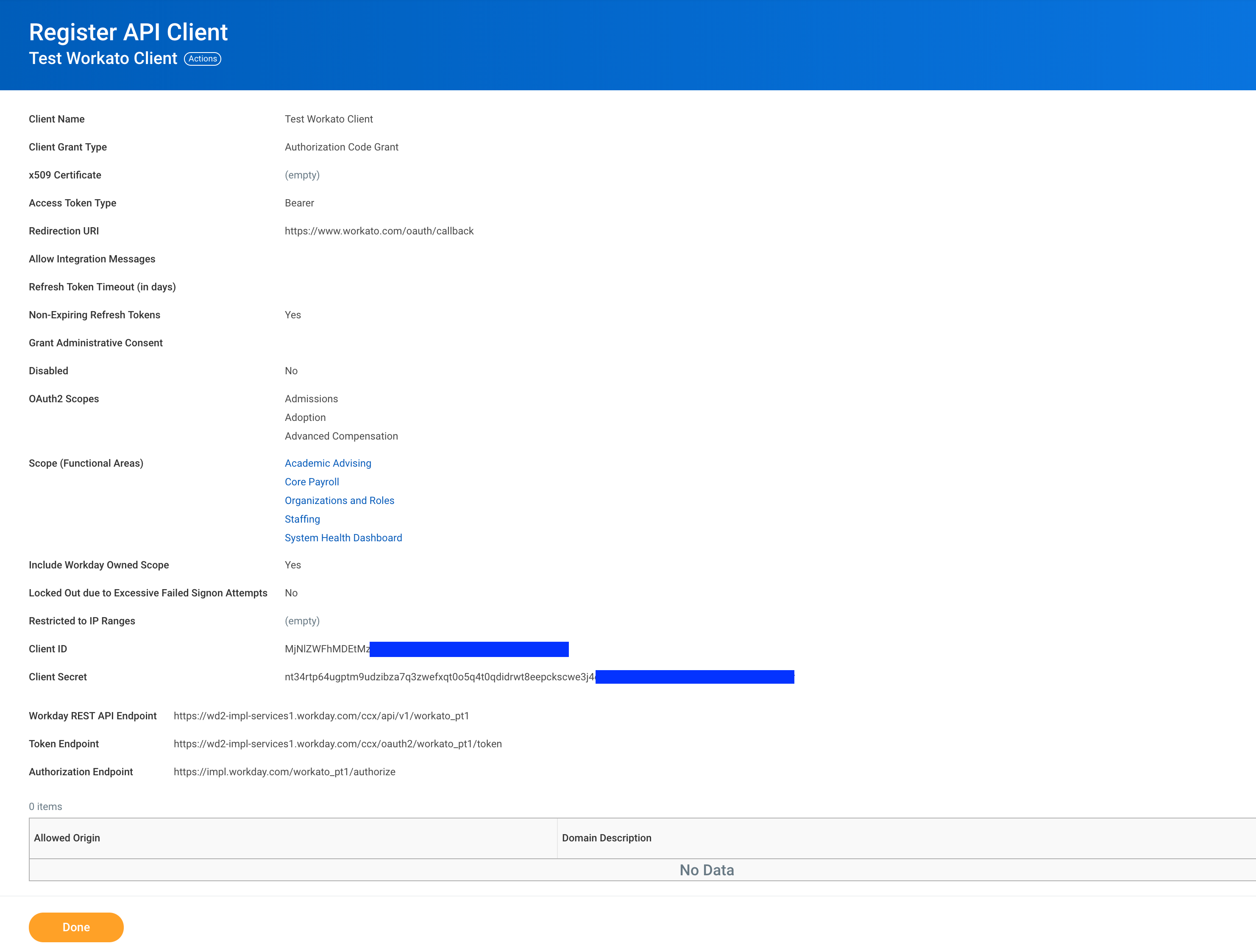Screen dimensions: 1256x952
Task: Click the Disabled field No value
Action: (x=291, y=371)
